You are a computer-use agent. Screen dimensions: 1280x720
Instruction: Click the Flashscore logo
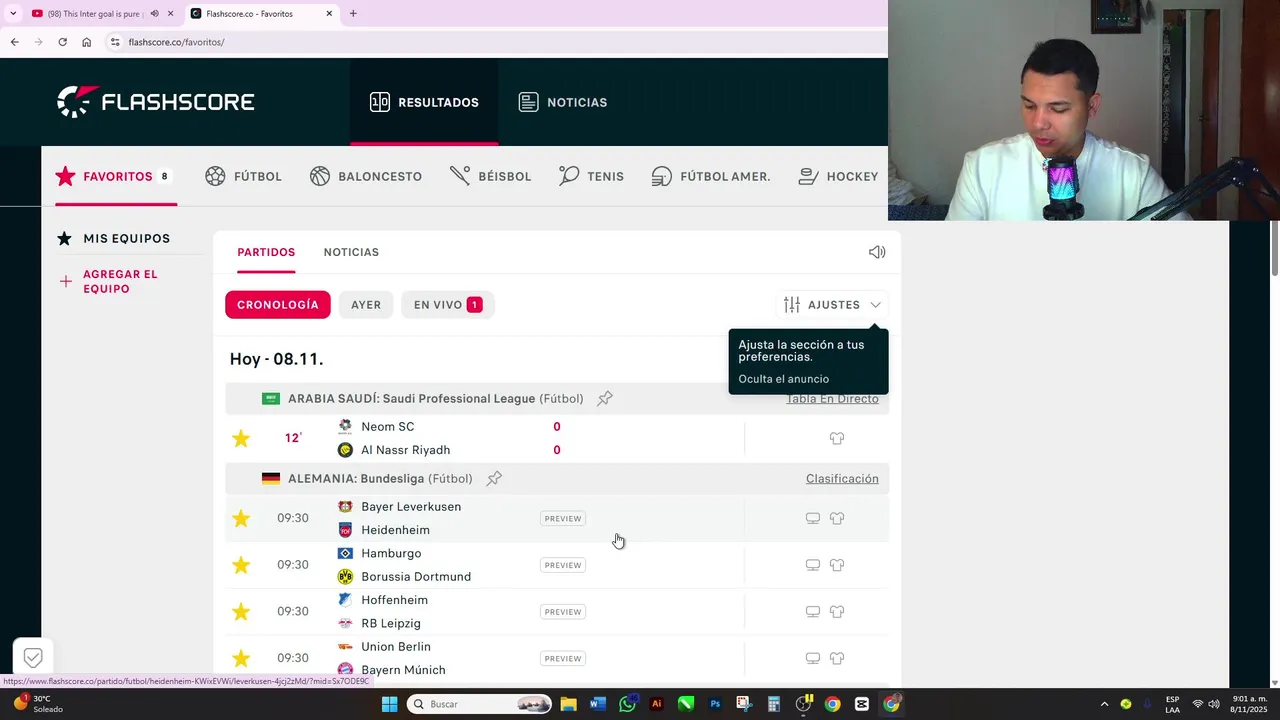coord(156,101)
